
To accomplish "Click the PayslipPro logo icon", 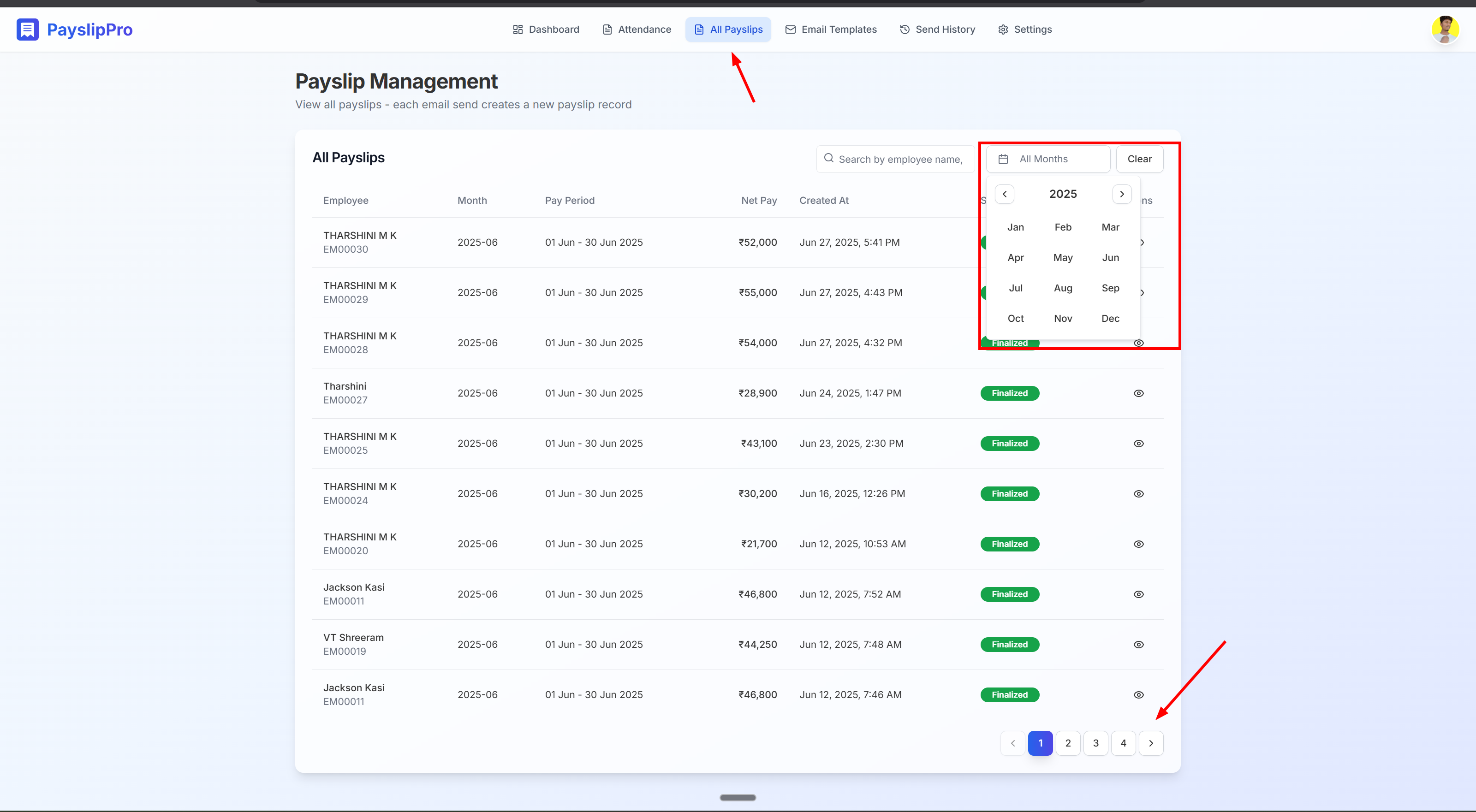I will [28, 29].
